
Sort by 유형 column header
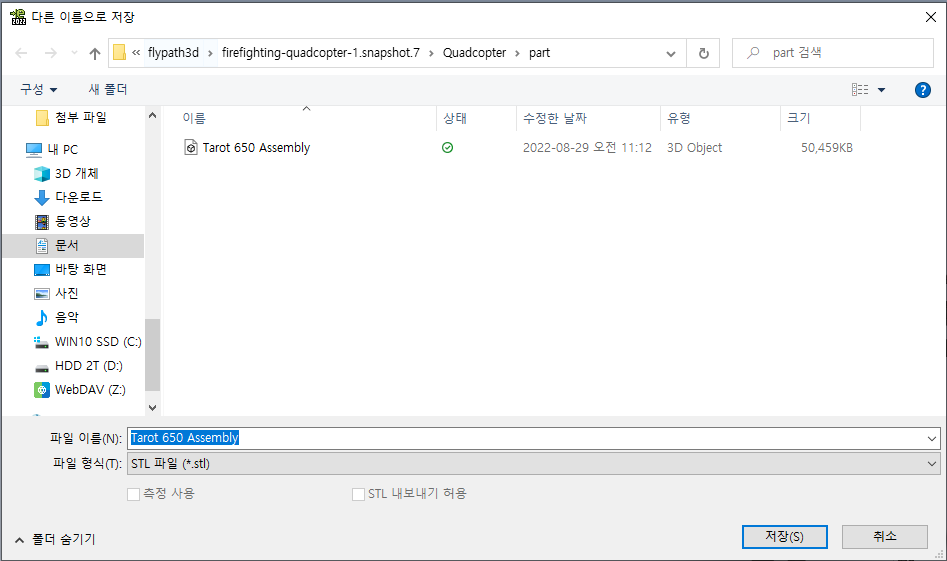point(678,118)
